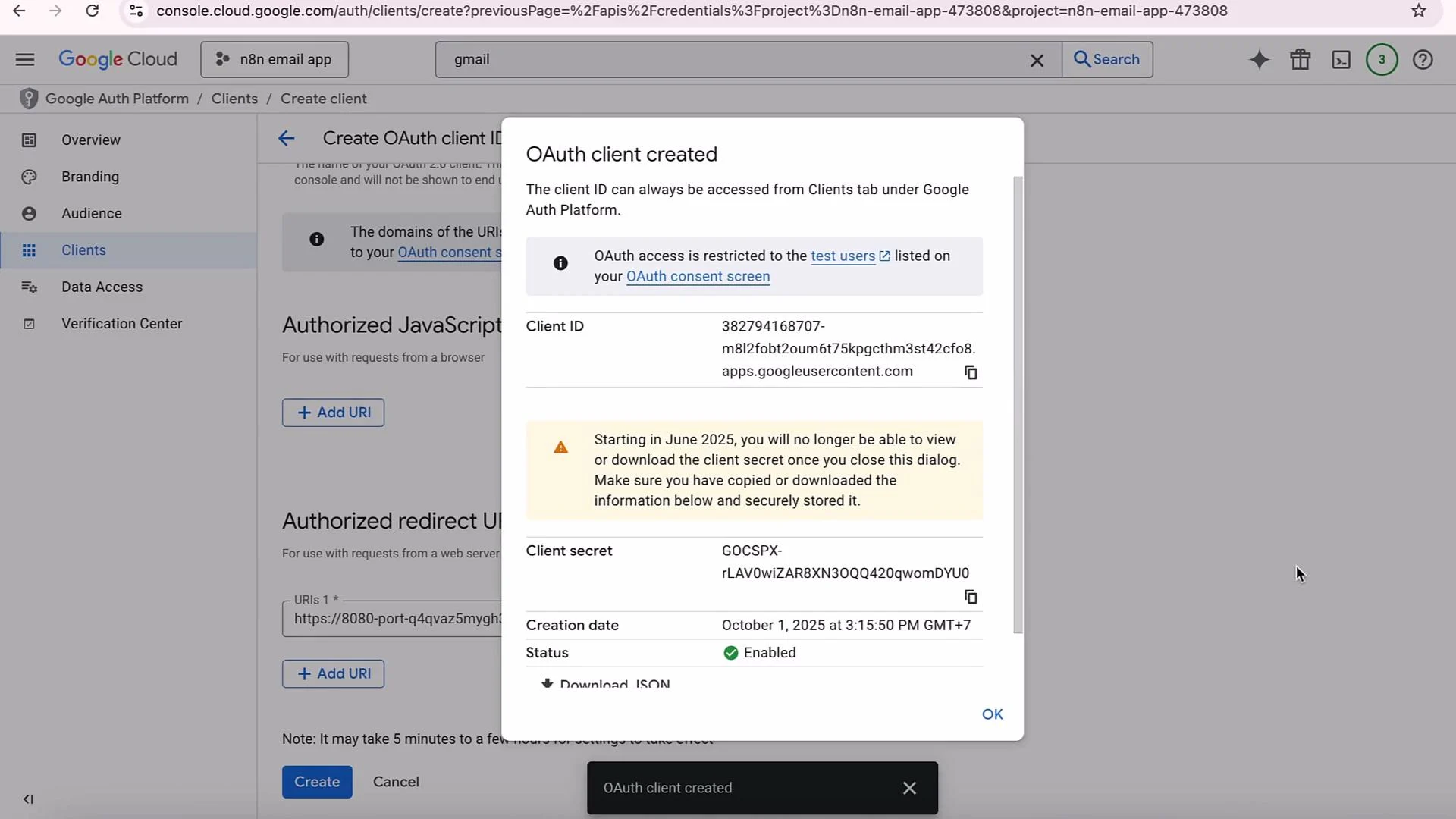1456x819 pixels.
Task: Open the site information icon in address bar
Action: click(x=136, y=11)
